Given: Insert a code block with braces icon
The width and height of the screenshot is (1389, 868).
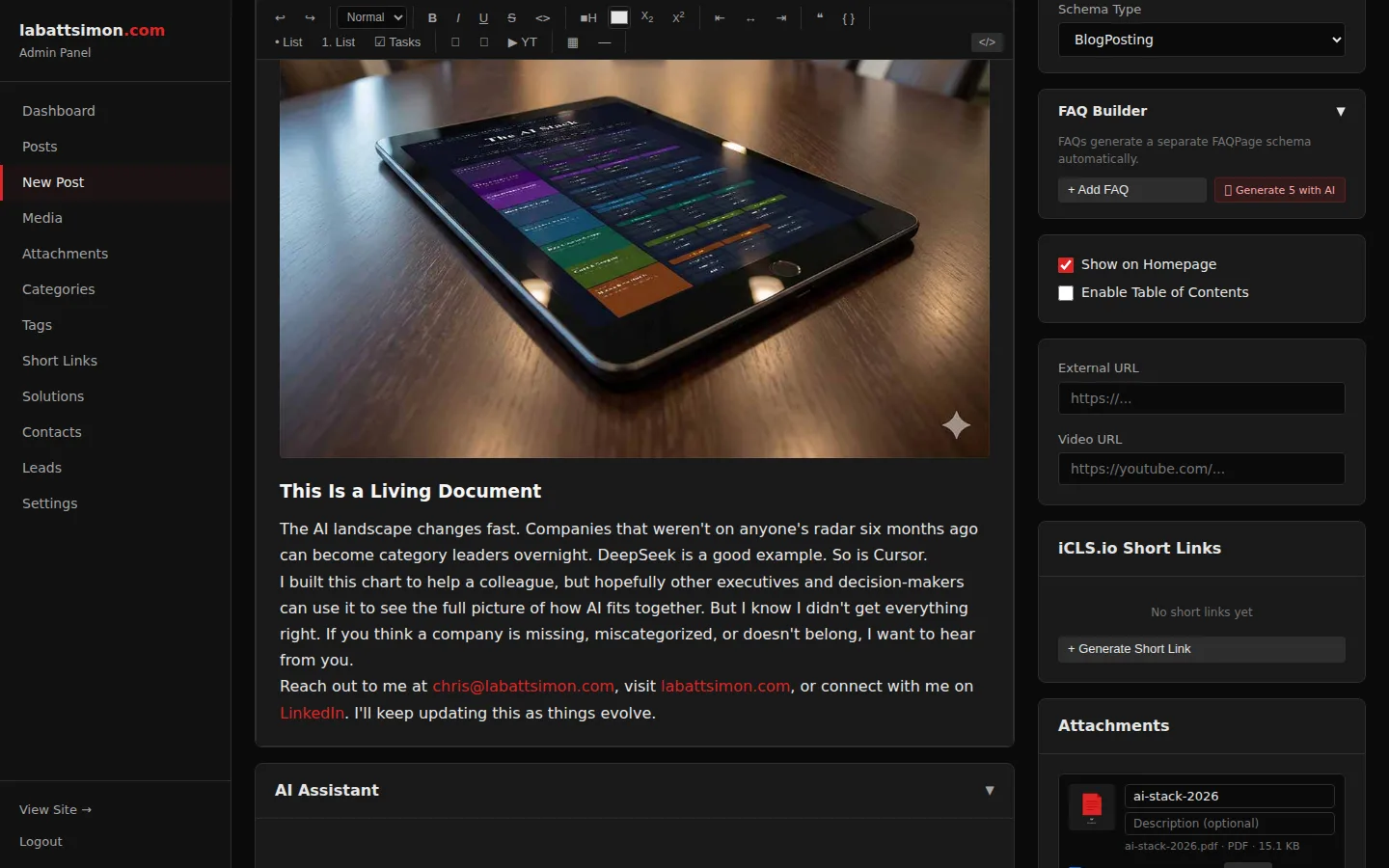Looking at the screenshot, I should click(x=849, y=18).
